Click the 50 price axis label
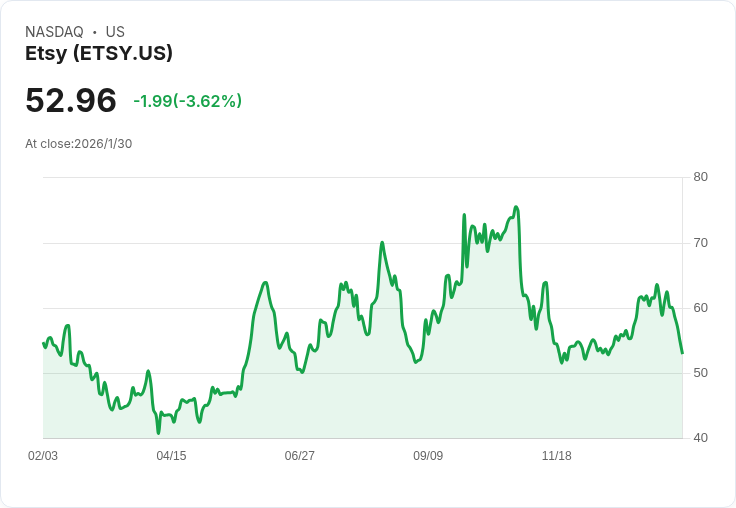This screenshot has height=508, width=736. 700,373
